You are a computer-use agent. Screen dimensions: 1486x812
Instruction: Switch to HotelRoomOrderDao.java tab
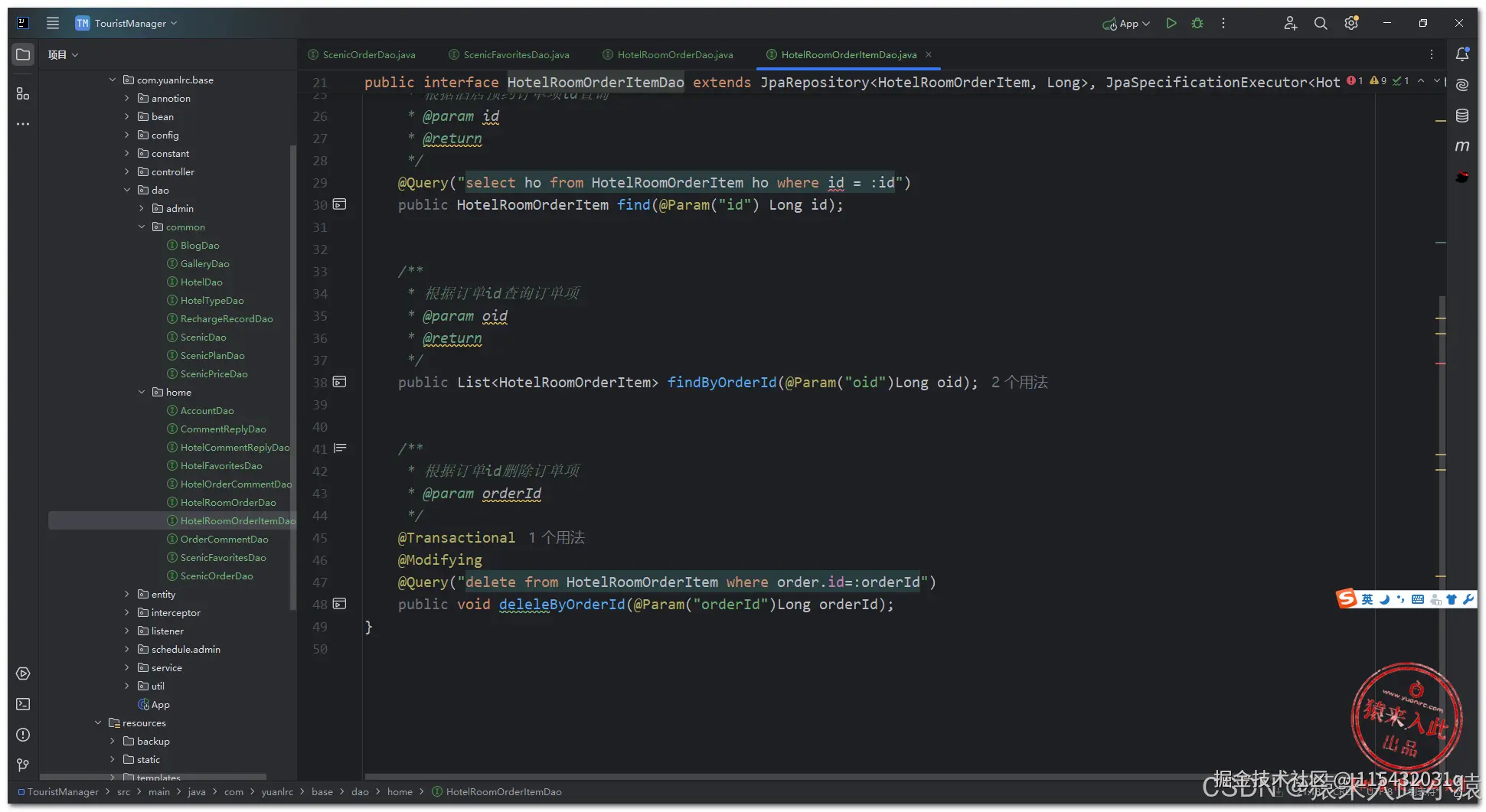[668, 54]
